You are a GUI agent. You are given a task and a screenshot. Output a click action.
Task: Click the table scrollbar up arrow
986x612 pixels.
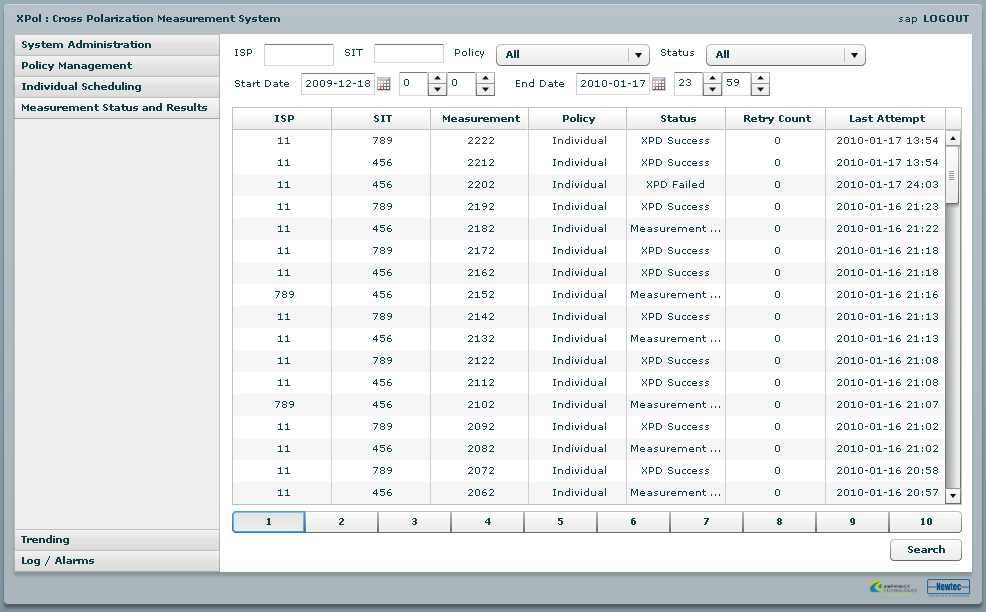pos(952,140)
